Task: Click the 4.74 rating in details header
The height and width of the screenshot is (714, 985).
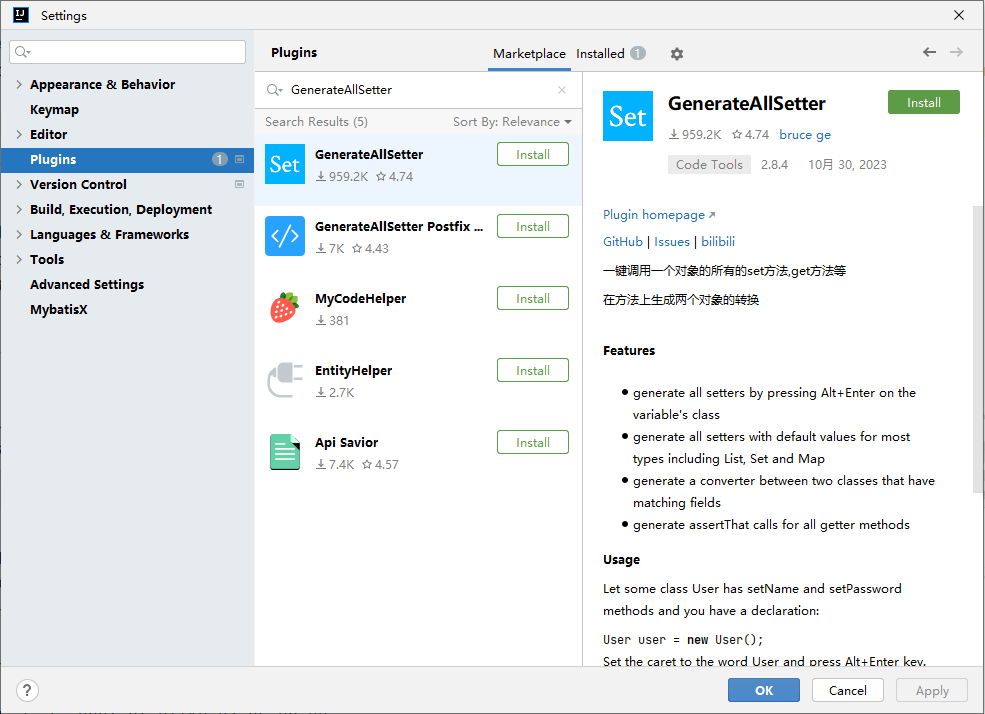Action: point(751,134)
